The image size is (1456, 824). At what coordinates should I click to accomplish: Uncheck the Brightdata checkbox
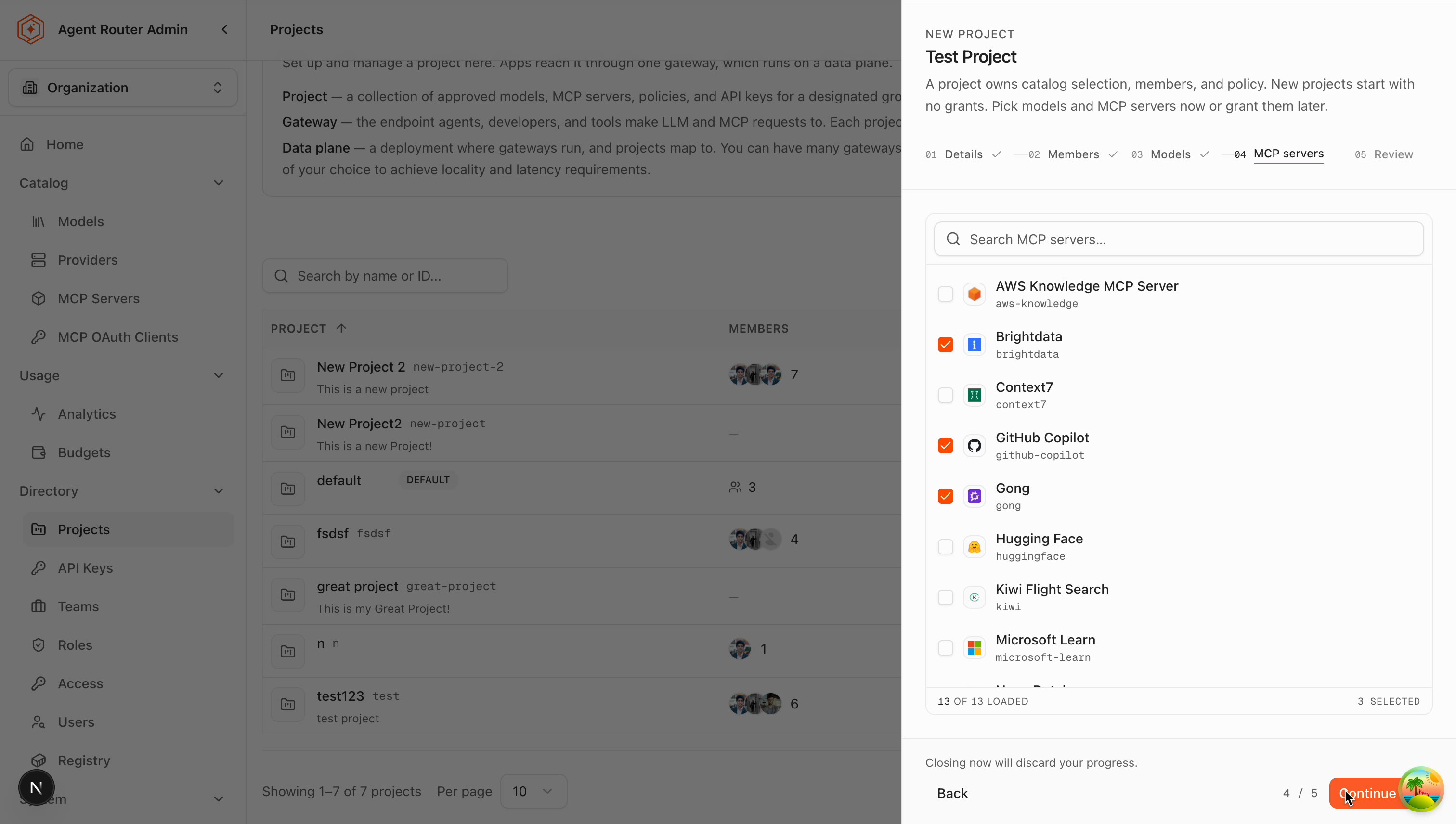coord(945,345)
